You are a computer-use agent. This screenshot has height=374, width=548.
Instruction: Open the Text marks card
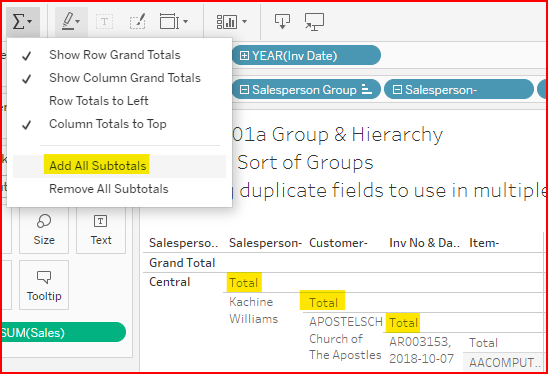point(101,230)
